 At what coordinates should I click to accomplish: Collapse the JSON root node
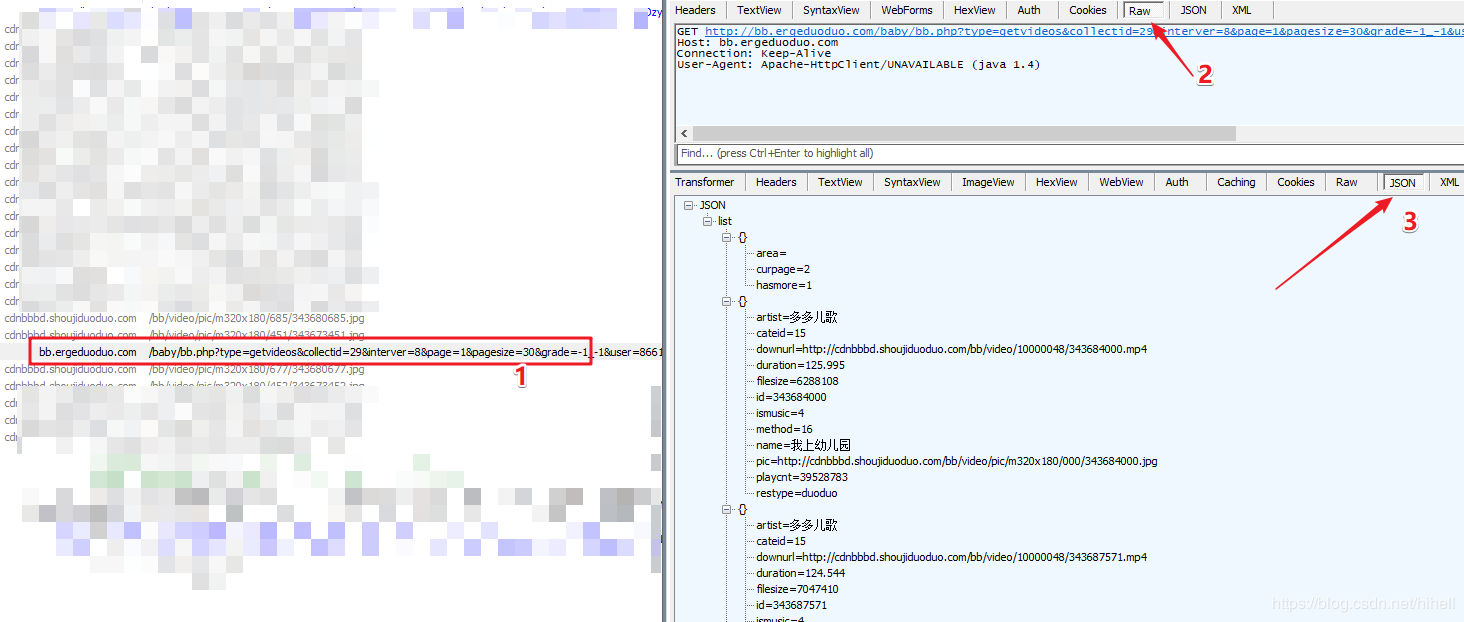pyautogui.click(x=688, y=205)
